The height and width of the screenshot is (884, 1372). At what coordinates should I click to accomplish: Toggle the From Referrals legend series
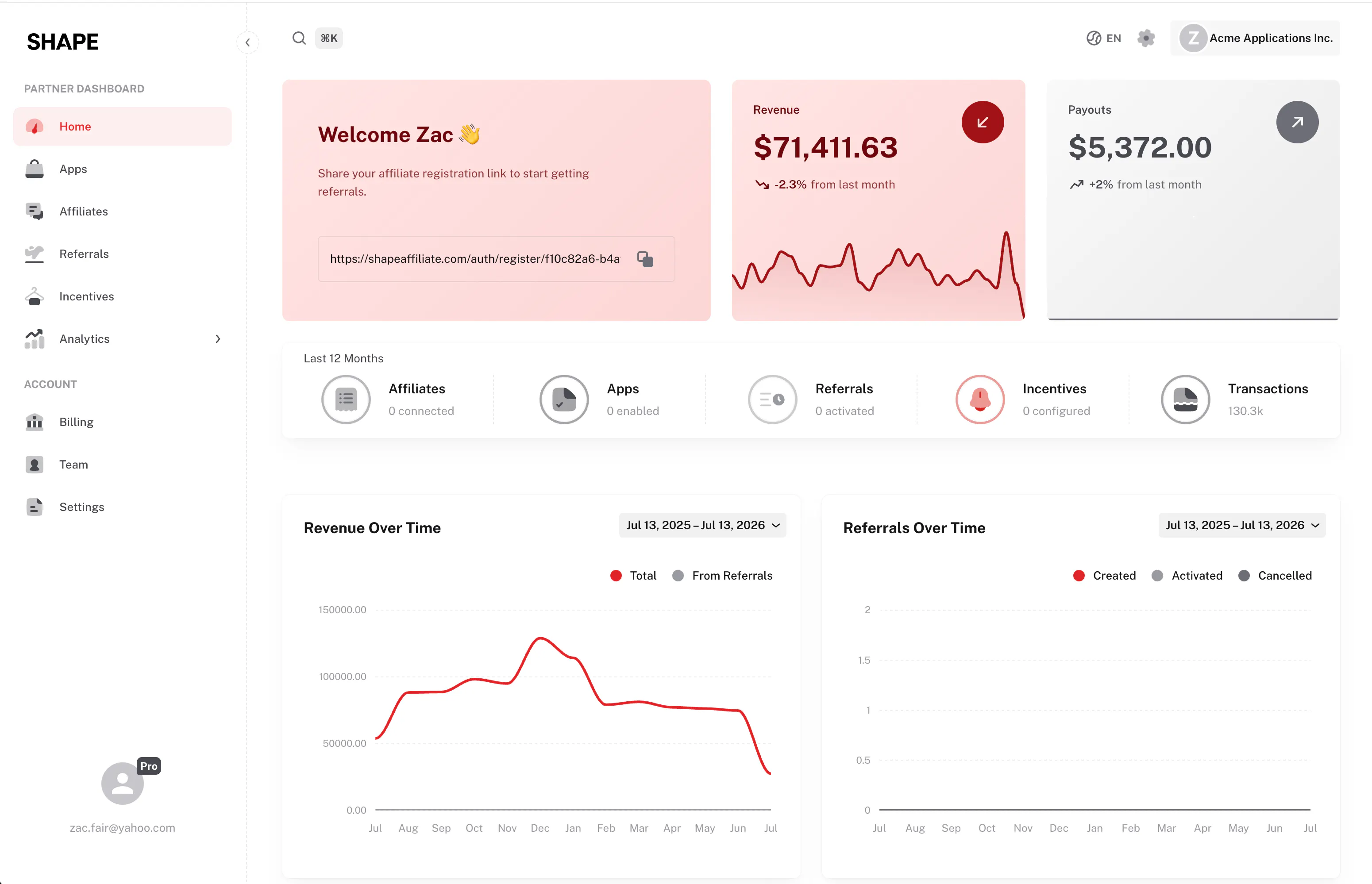coord(722,576)
